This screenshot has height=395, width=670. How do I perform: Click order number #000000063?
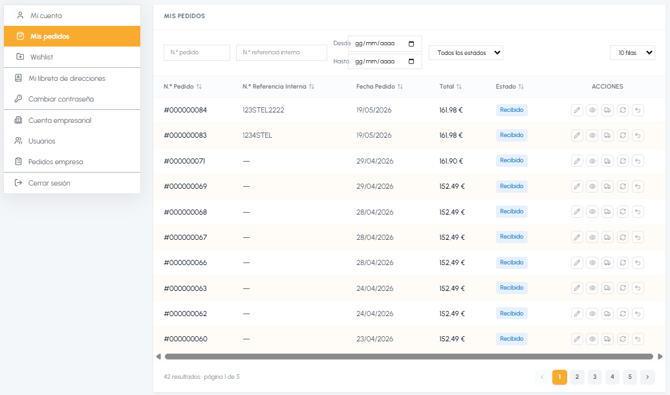[x=185, y=289]
